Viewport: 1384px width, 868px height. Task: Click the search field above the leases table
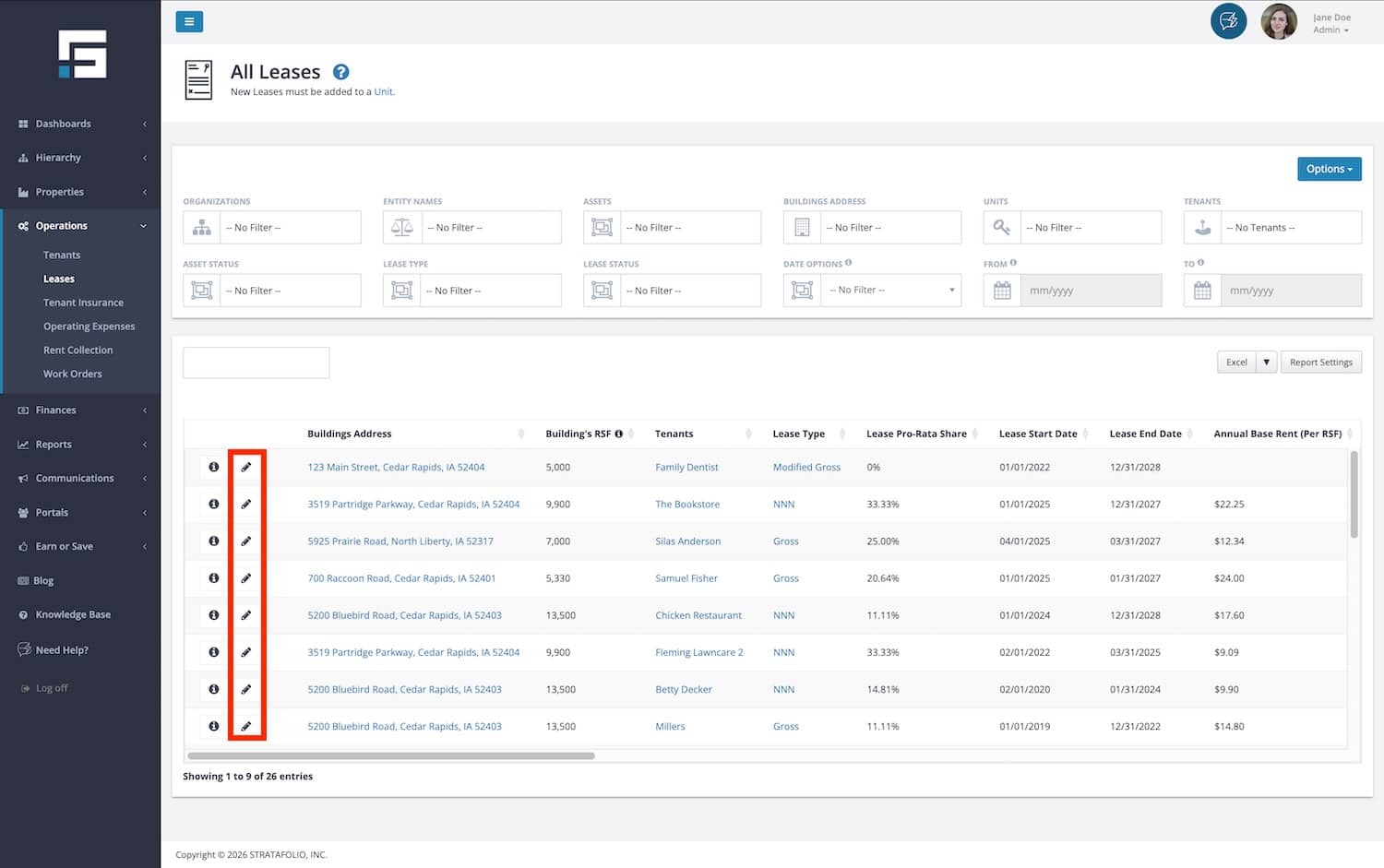pos(256,363)
